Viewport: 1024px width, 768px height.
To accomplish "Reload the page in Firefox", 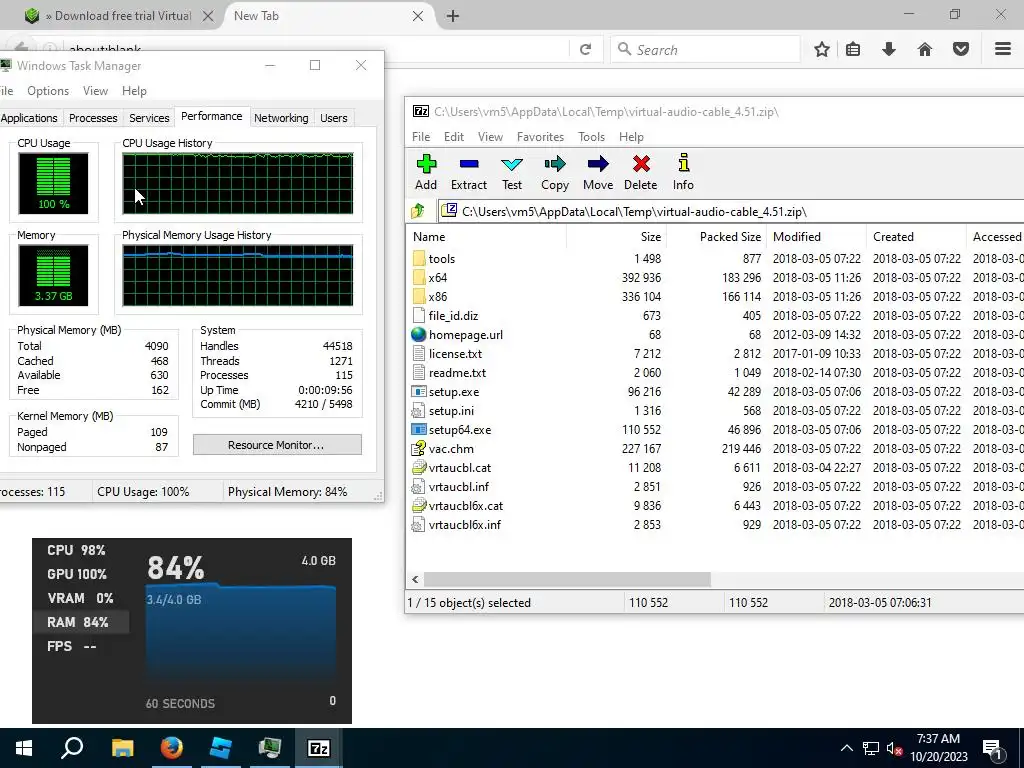I will pos(585,50).
